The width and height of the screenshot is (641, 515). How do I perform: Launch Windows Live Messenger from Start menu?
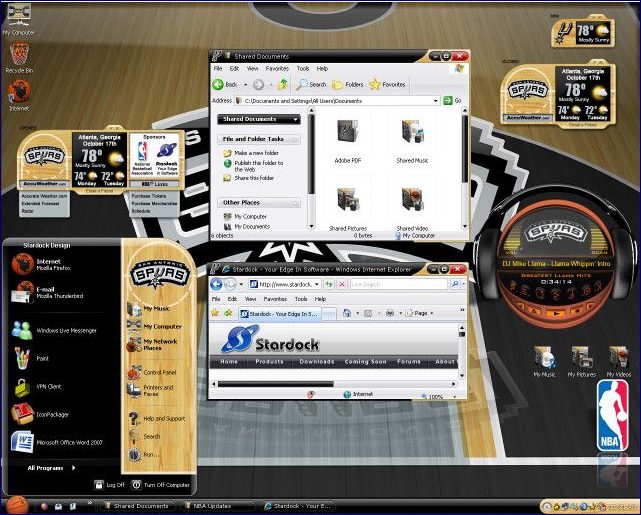pyautogui.click(x=55, y=330)
